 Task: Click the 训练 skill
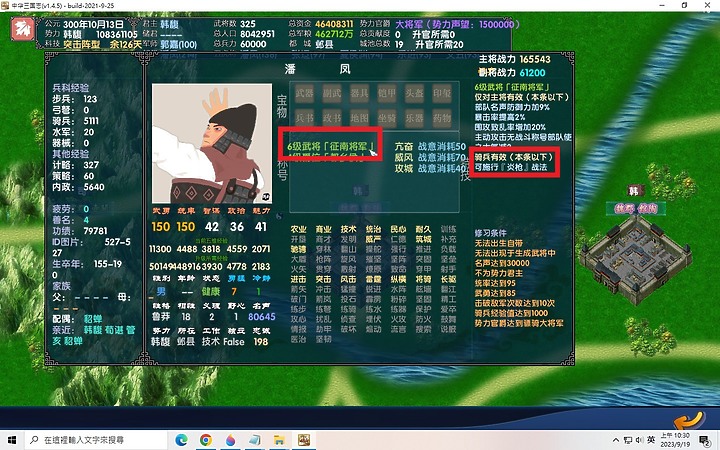448,229
